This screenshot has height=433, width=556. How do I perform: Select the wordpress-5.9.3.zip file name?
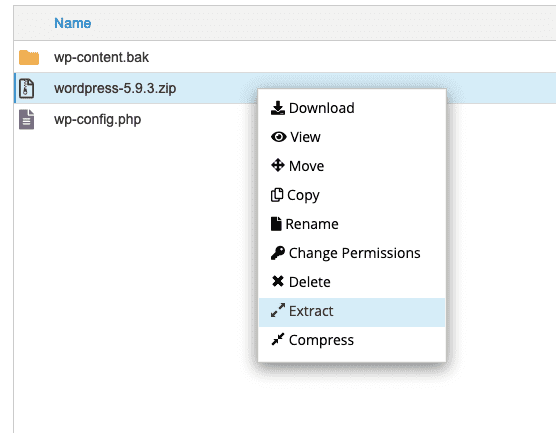[x=115, y=88]
